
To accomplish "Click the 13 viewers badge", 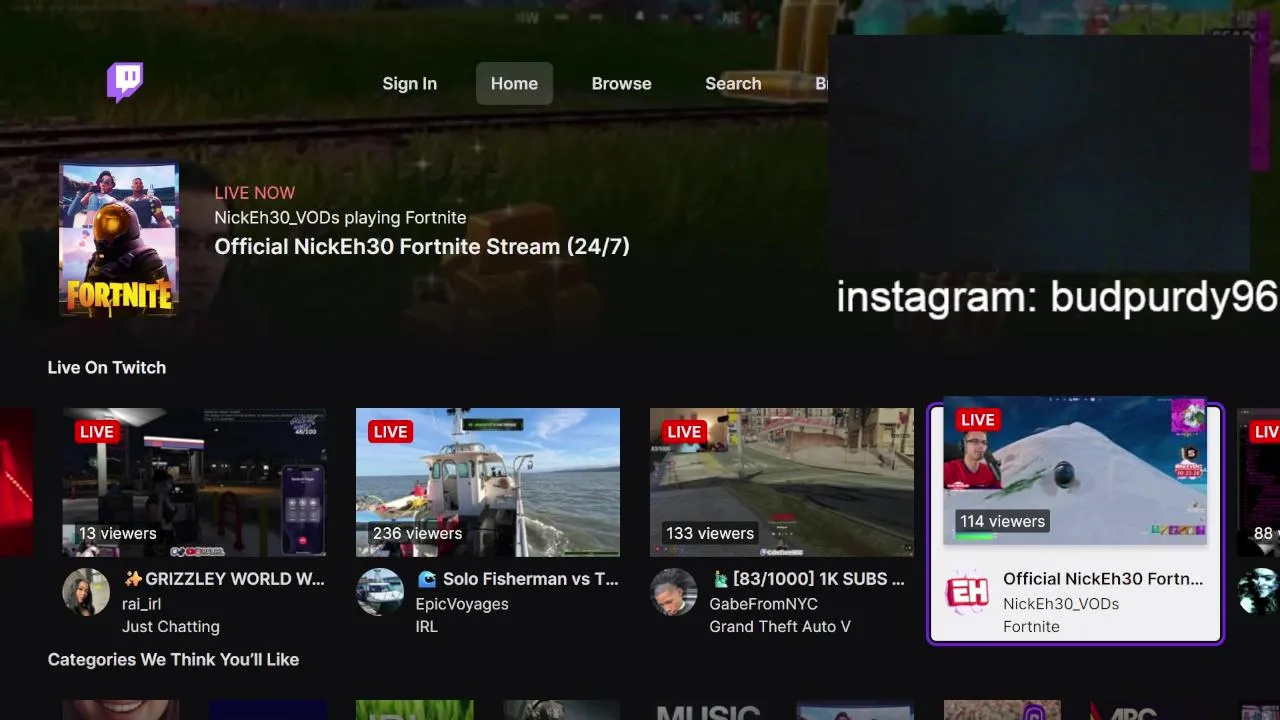I will click(117, 534).
